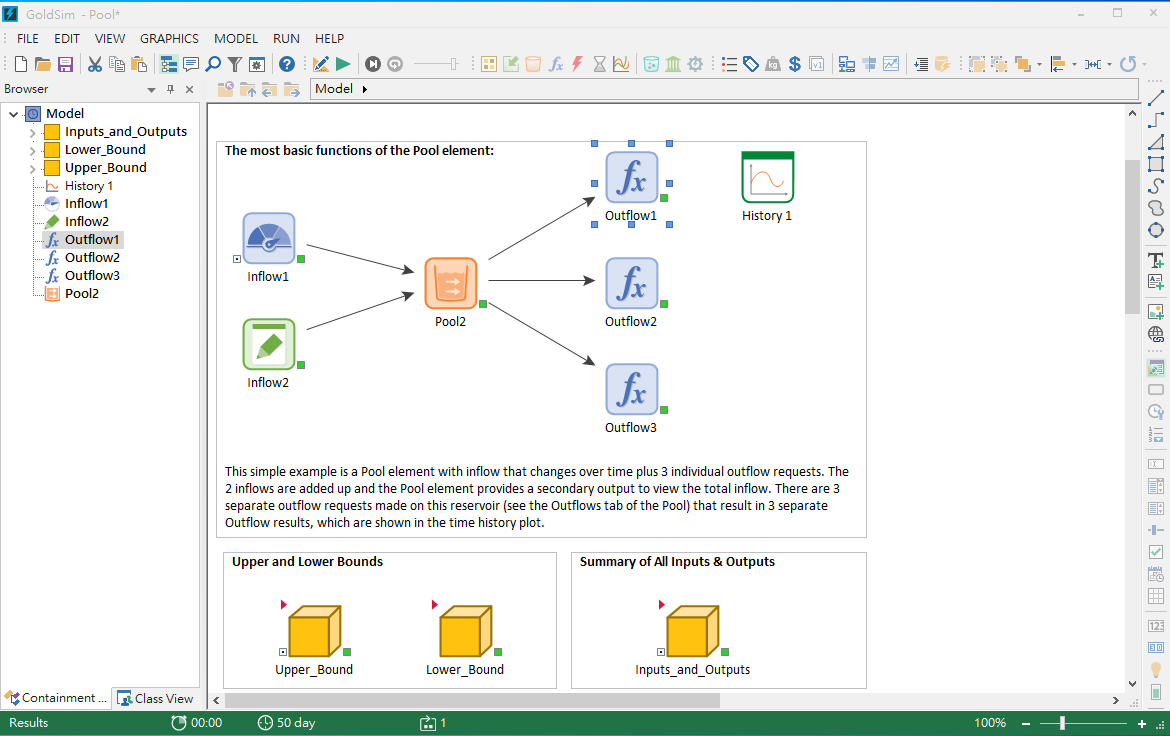Click the Save file toolbar icon
This screenshot has height=736, width=1170.
click(x=65, y=64)
